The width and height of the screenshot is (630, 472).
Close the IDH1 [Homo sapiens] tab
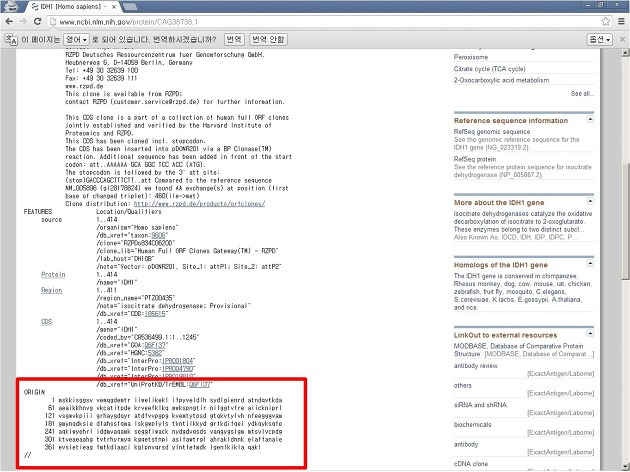point(114,7)
